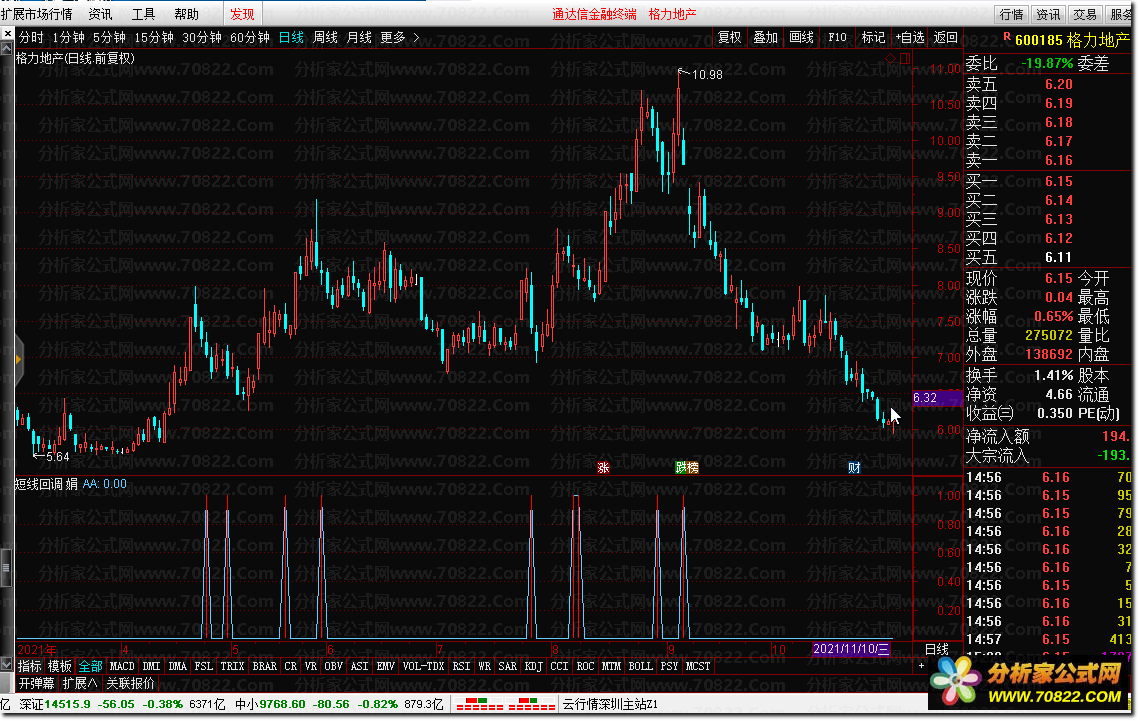The width and height of the screenshot is (1140, 721).
Task: Select the RSI indicator
Action: (461, 666)
